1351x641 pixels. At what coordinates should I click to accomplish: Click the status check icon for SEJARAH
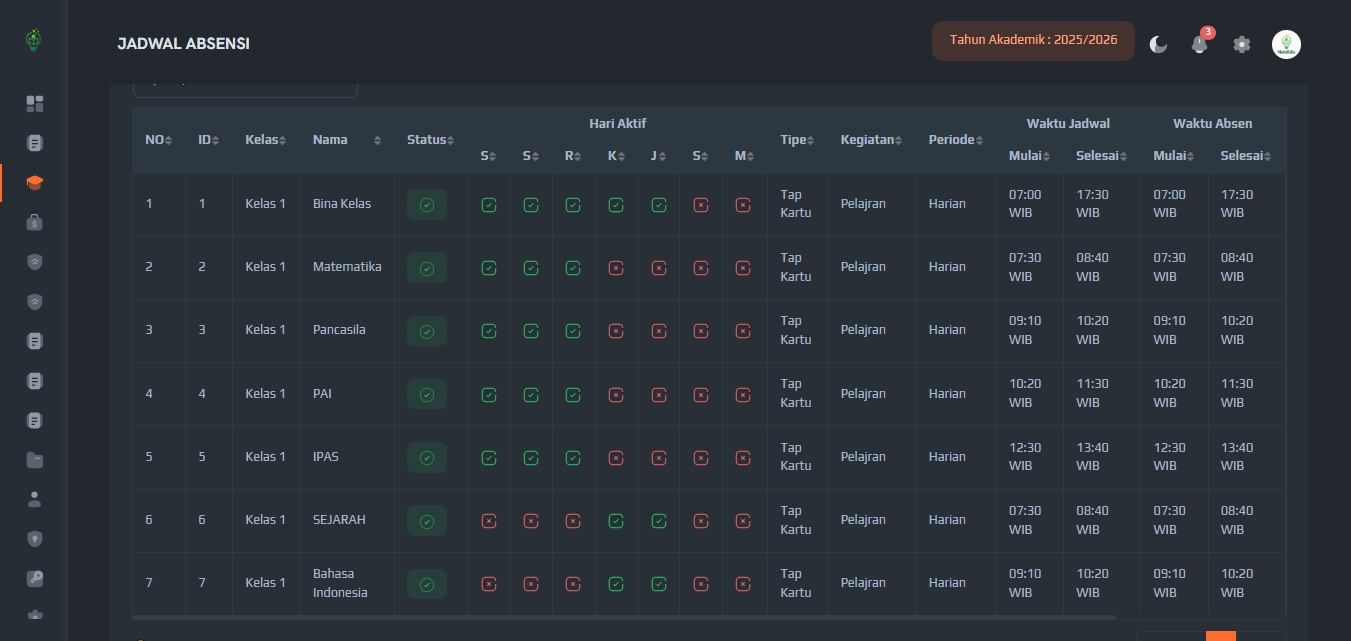(x=427, y=521)
